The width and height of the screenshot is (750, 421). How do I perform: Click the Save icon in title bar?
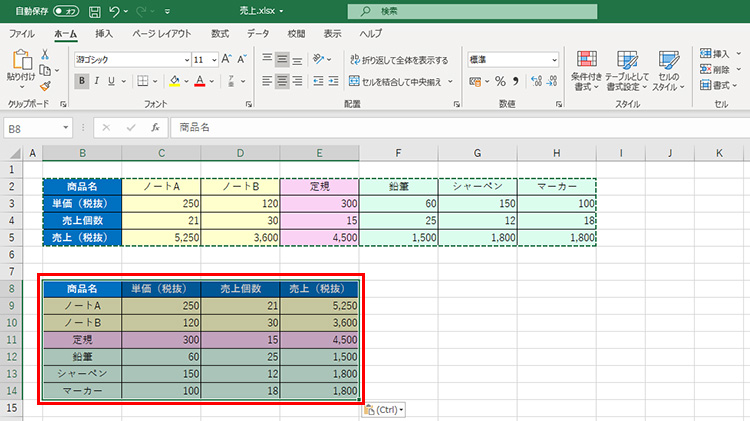[93, 12]
